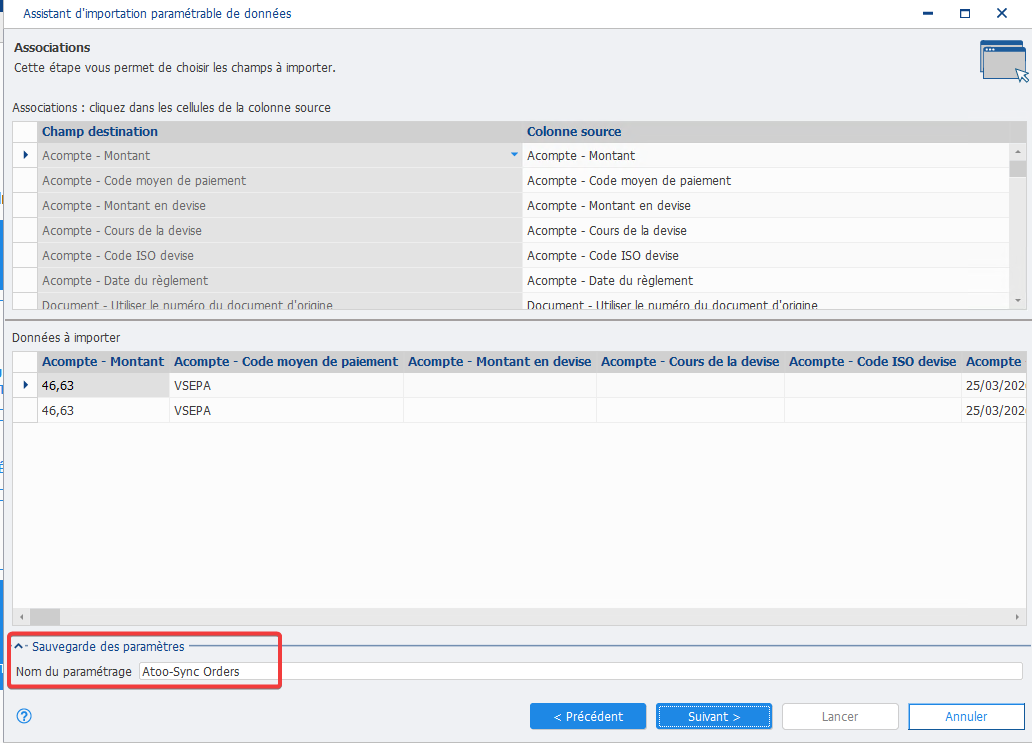Click row indicator arrow beside Acompte - Montant destination
Image resolution: width=1032 pixels, height=743 pixels.
coord(25,155)
